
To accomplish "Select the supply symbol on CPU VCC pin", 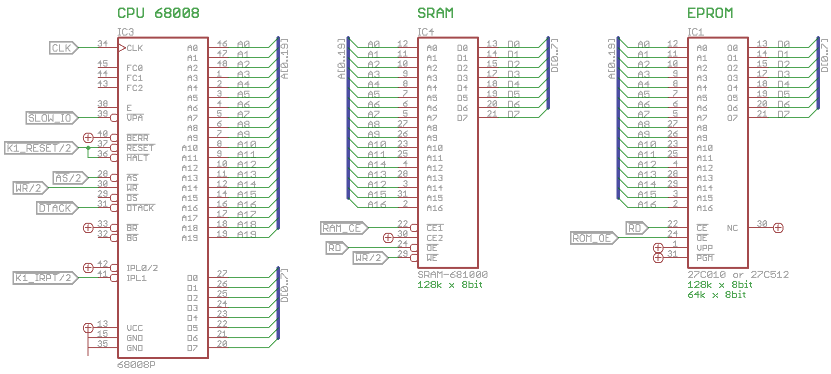I will [x=89, y=328].
